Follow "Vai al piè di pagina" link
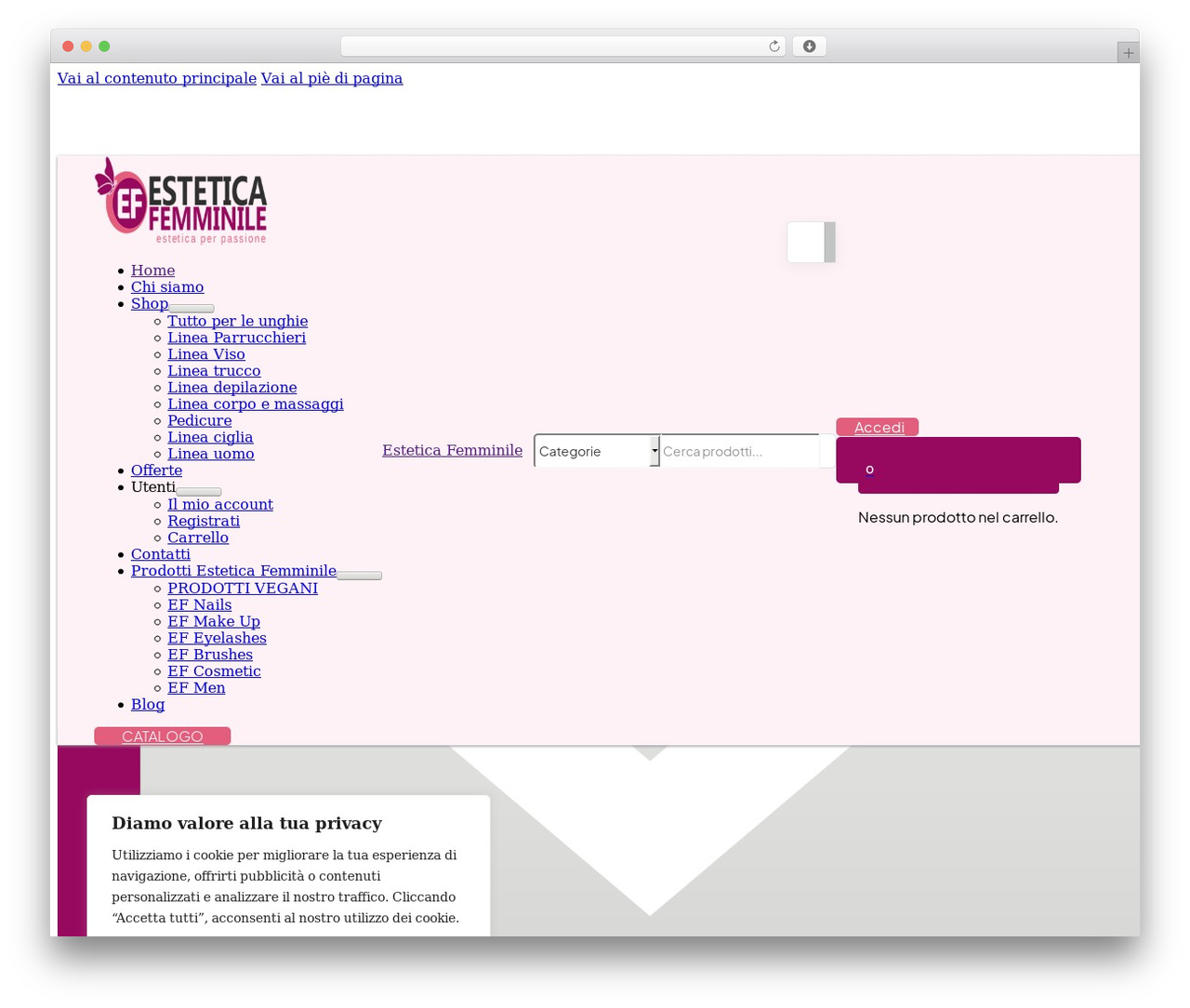 (x=332, y=78)
